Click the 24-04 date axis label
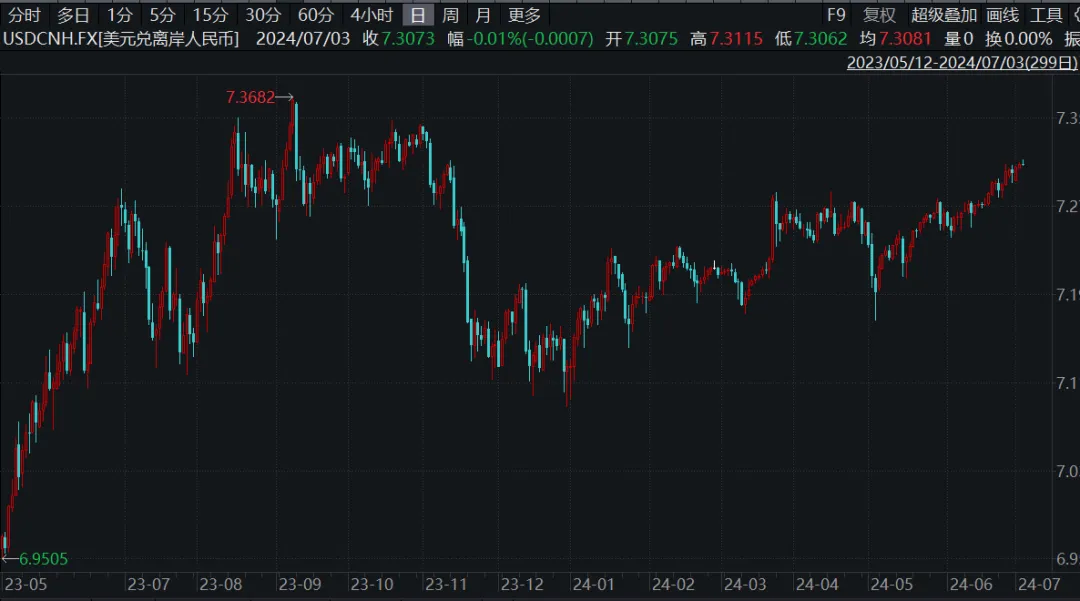The height and width of the screenshot is (601, 1080). click(x=817, y=584)
